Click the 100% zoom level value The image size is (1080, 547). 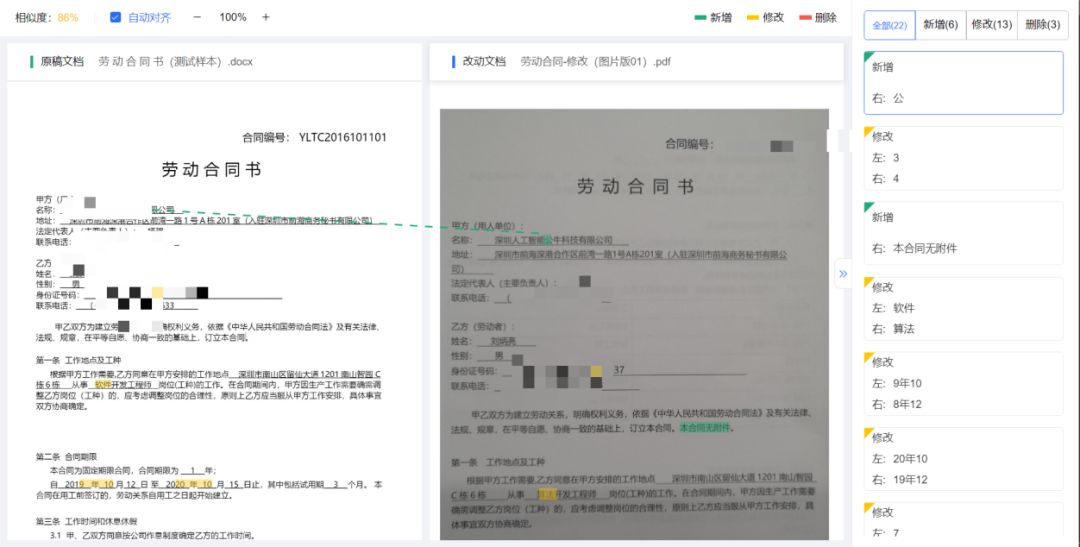[233, 17]
